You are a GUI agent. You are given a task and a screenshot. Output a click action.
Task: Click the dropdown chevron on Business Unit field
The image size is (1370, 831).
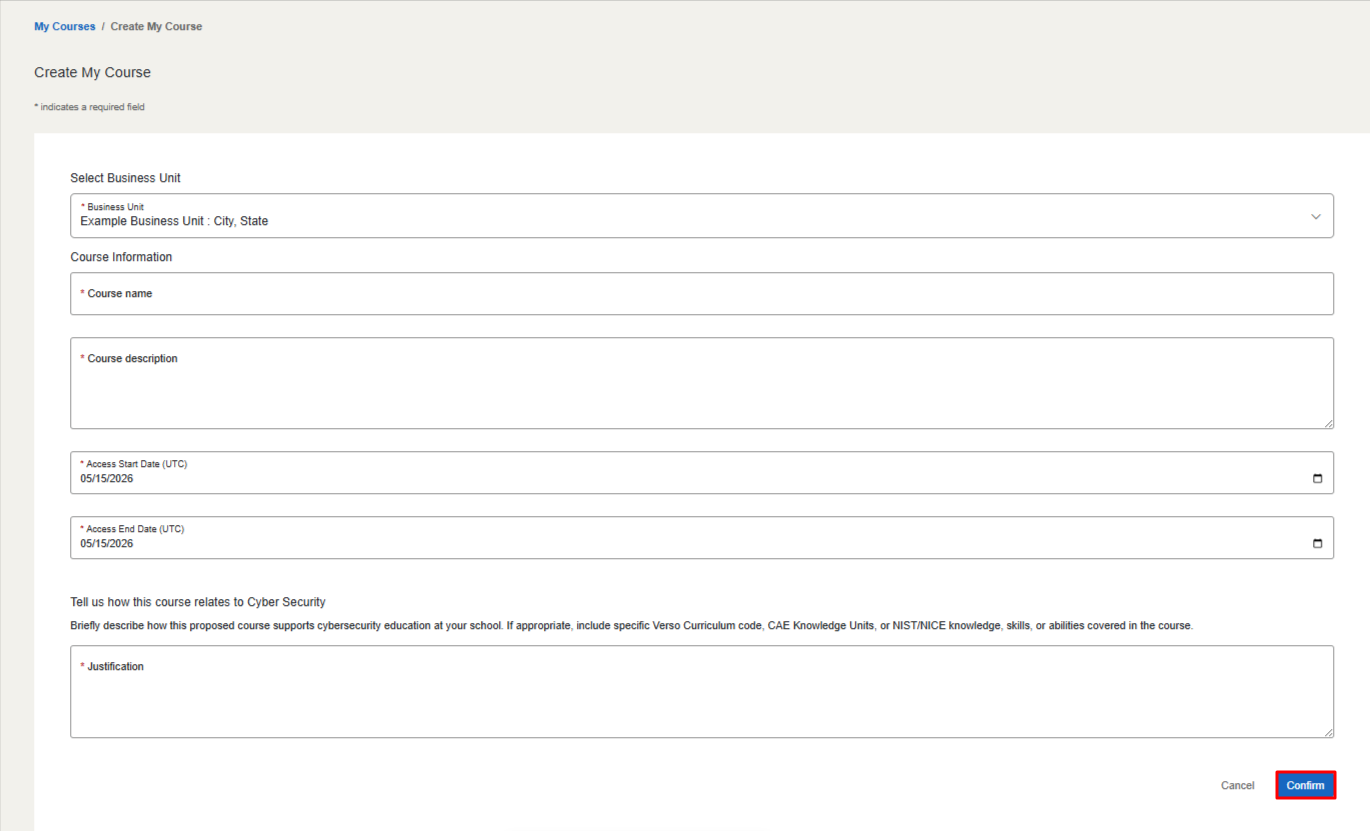pyautogui.click(x=1316, y=216)
